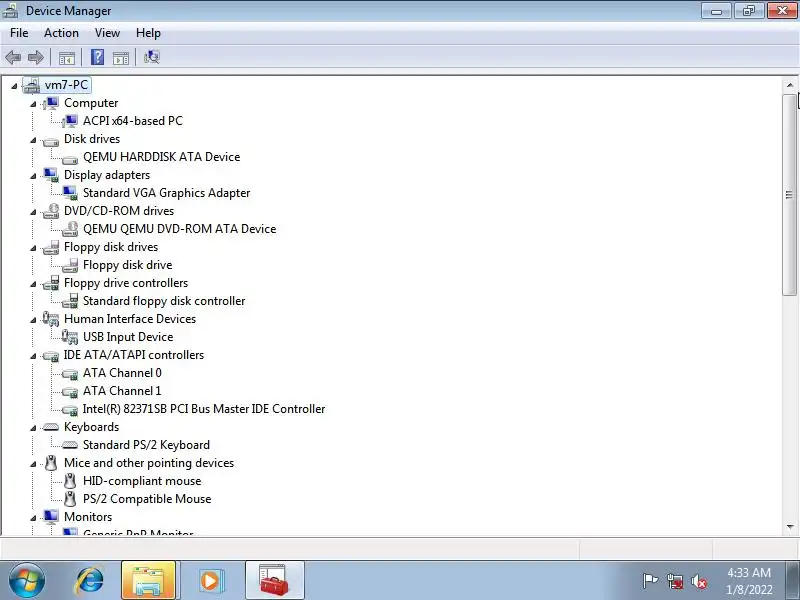Click the network status tray icon
This screenshot has width=800, height=600.
pos(675,581)
